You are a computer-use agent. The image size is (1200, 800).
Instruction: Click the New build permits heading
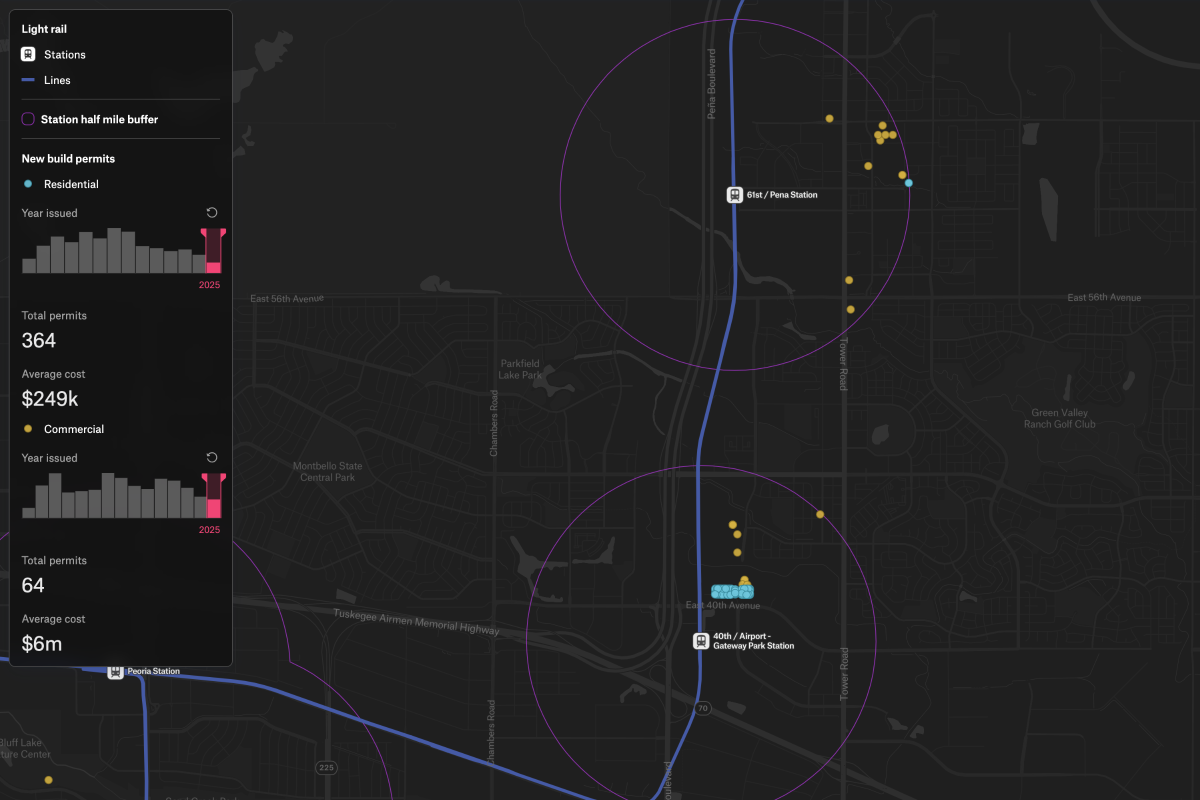[68, 158]
